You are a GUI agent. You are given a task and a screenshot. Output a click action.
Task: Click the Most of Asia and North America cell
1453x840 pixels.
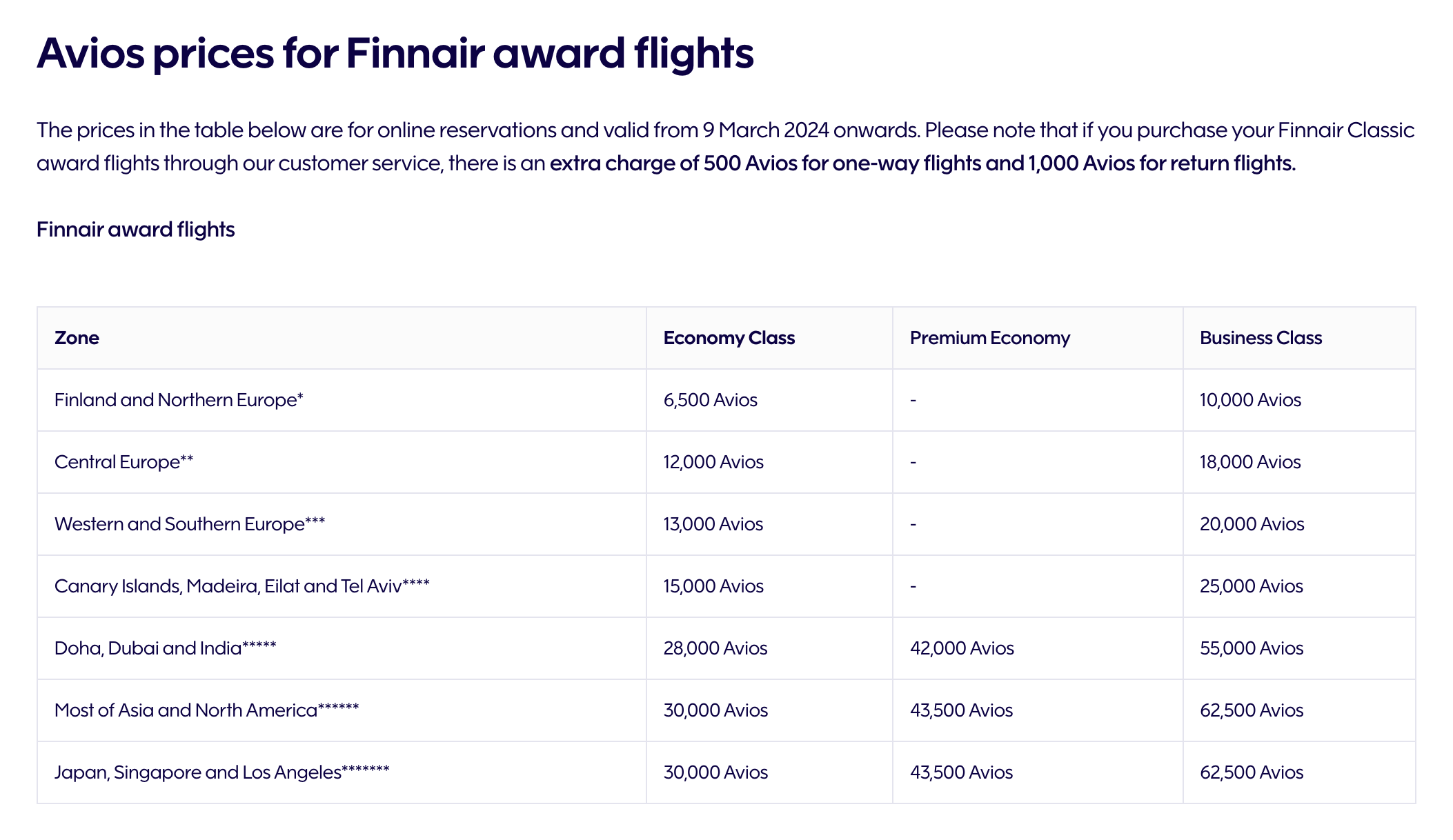coord(206,710)
